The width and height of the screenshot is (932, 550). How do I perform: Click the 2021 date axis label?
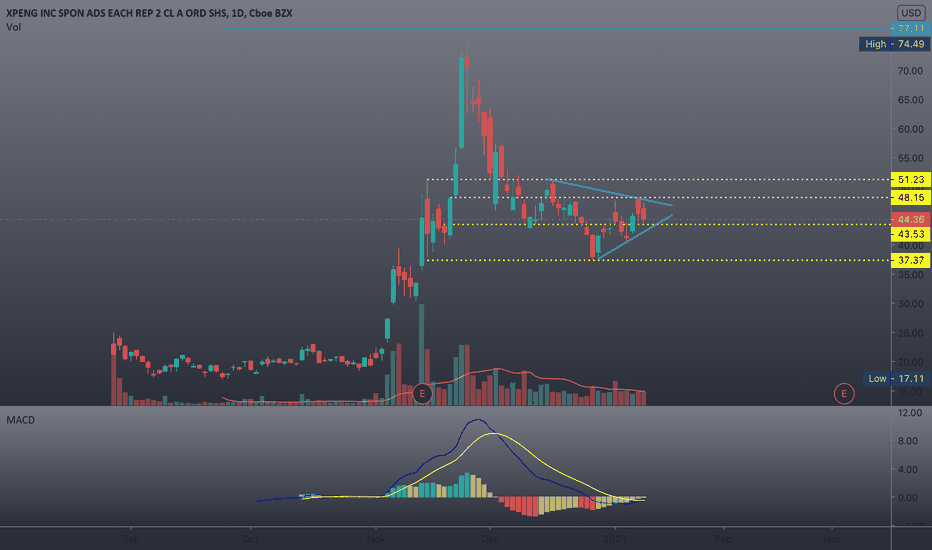tap(615, 539)
